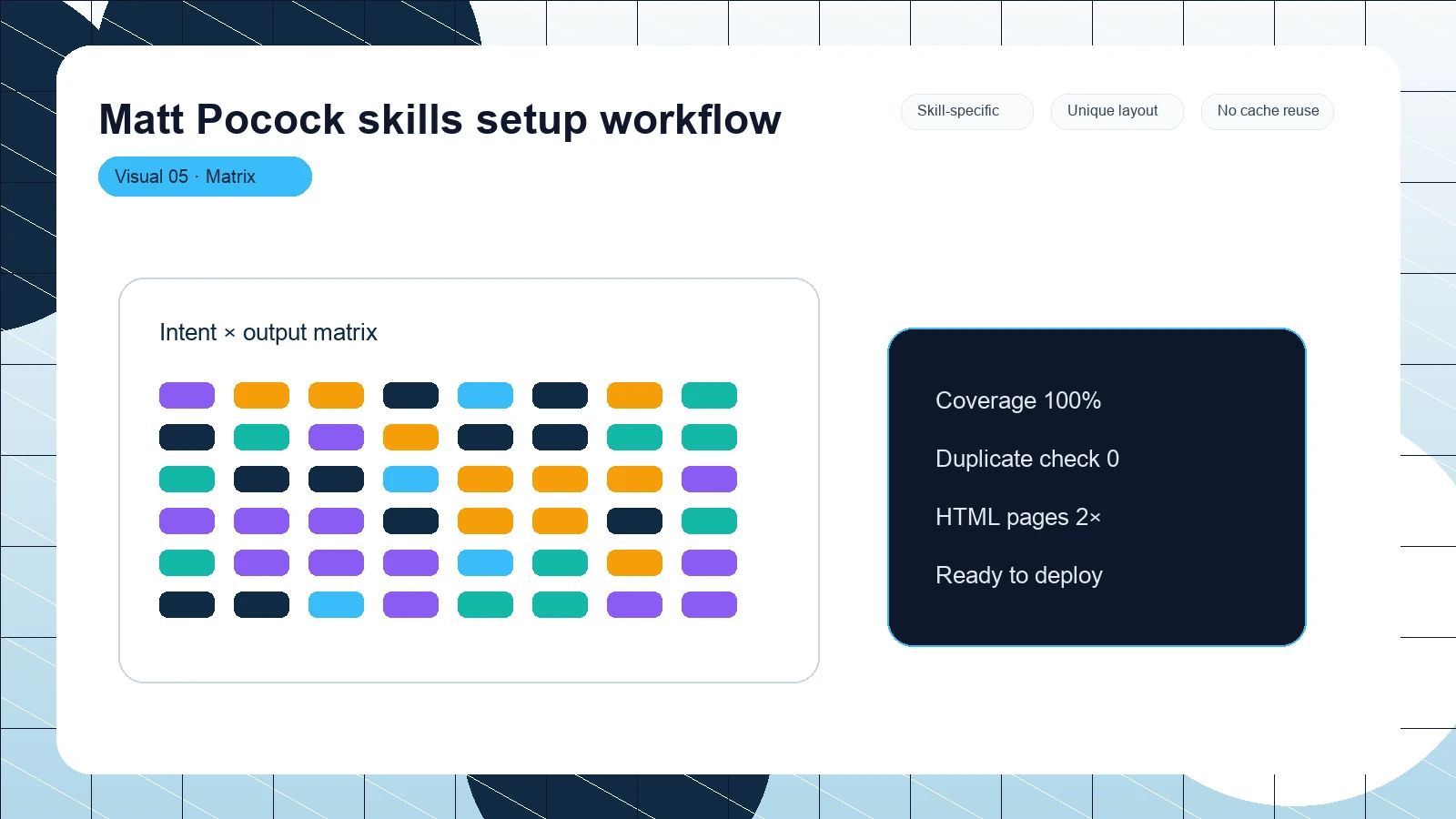Select the Duplicate check 0 line
1456x819 pixels.
pyautogui.click(x=1027, y=459)
